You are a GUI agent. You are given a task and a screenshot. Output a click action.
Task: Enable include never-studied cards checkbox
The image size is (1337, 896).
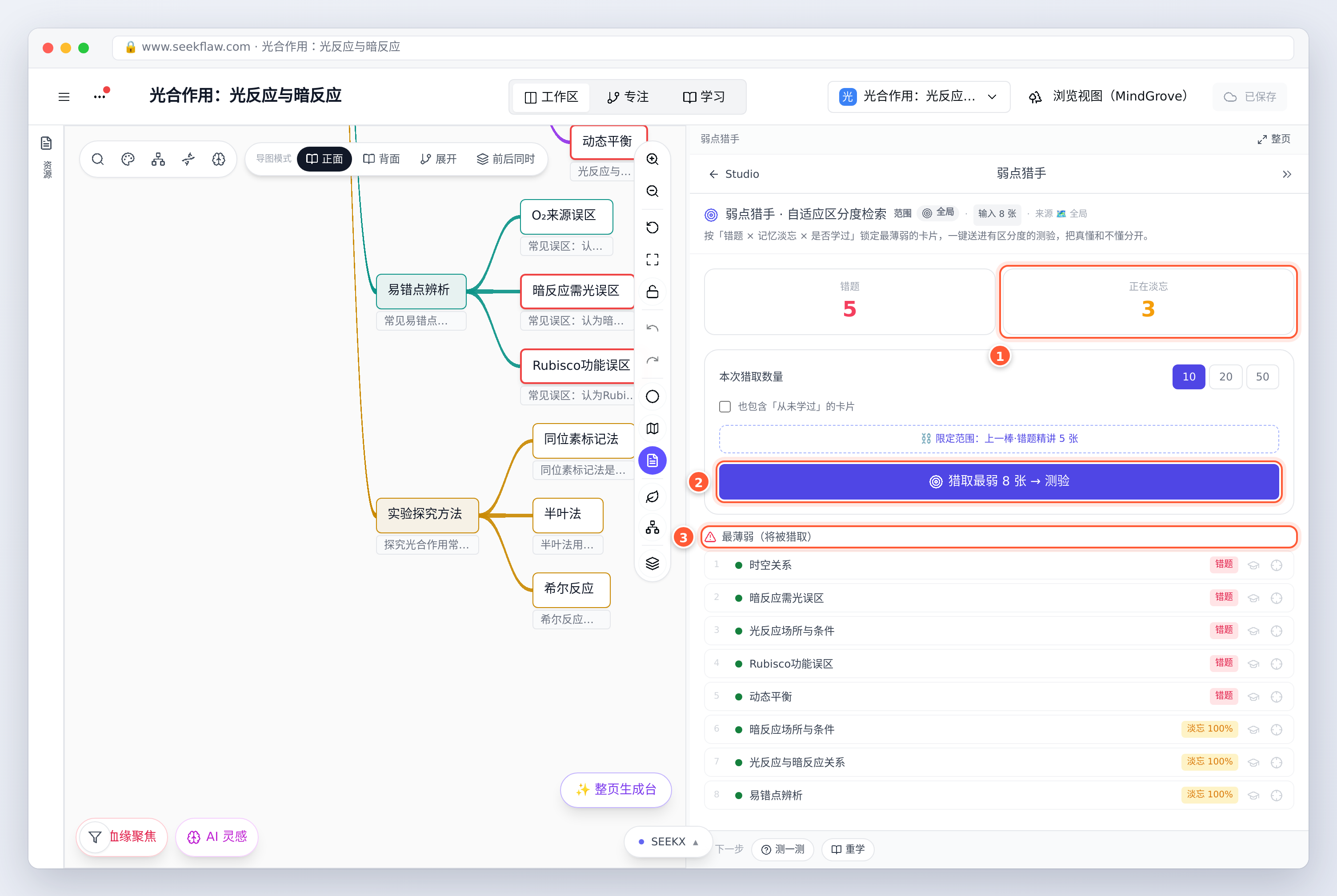[725, 406]
